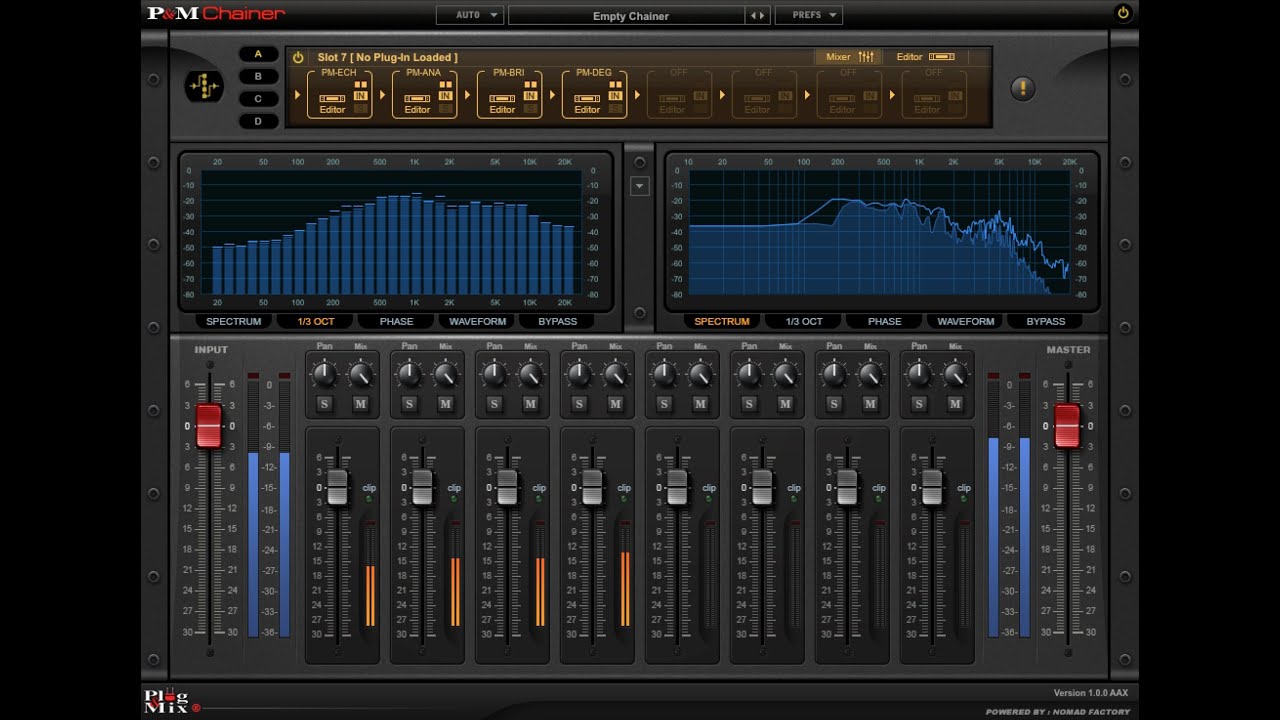
Task: Mute mixer channel 1
Action: coord(360,404)
